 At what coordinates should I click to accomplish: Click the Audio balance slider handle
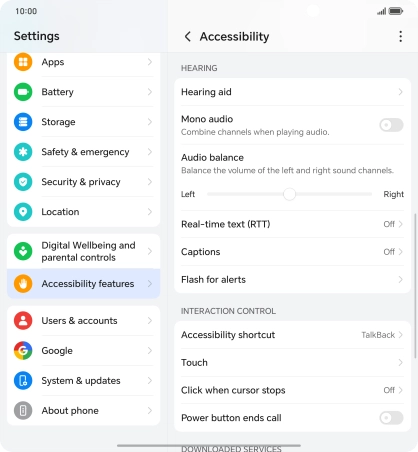coord(289,194)
